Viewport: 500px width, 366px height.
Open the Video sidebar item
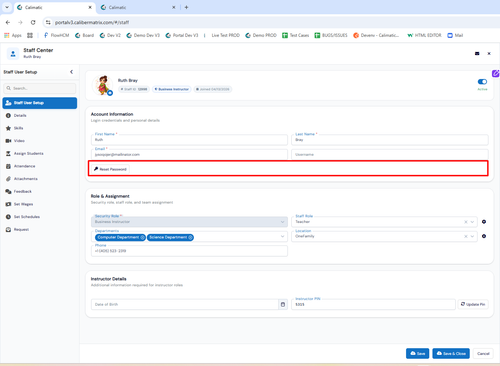tap(40, 141)
